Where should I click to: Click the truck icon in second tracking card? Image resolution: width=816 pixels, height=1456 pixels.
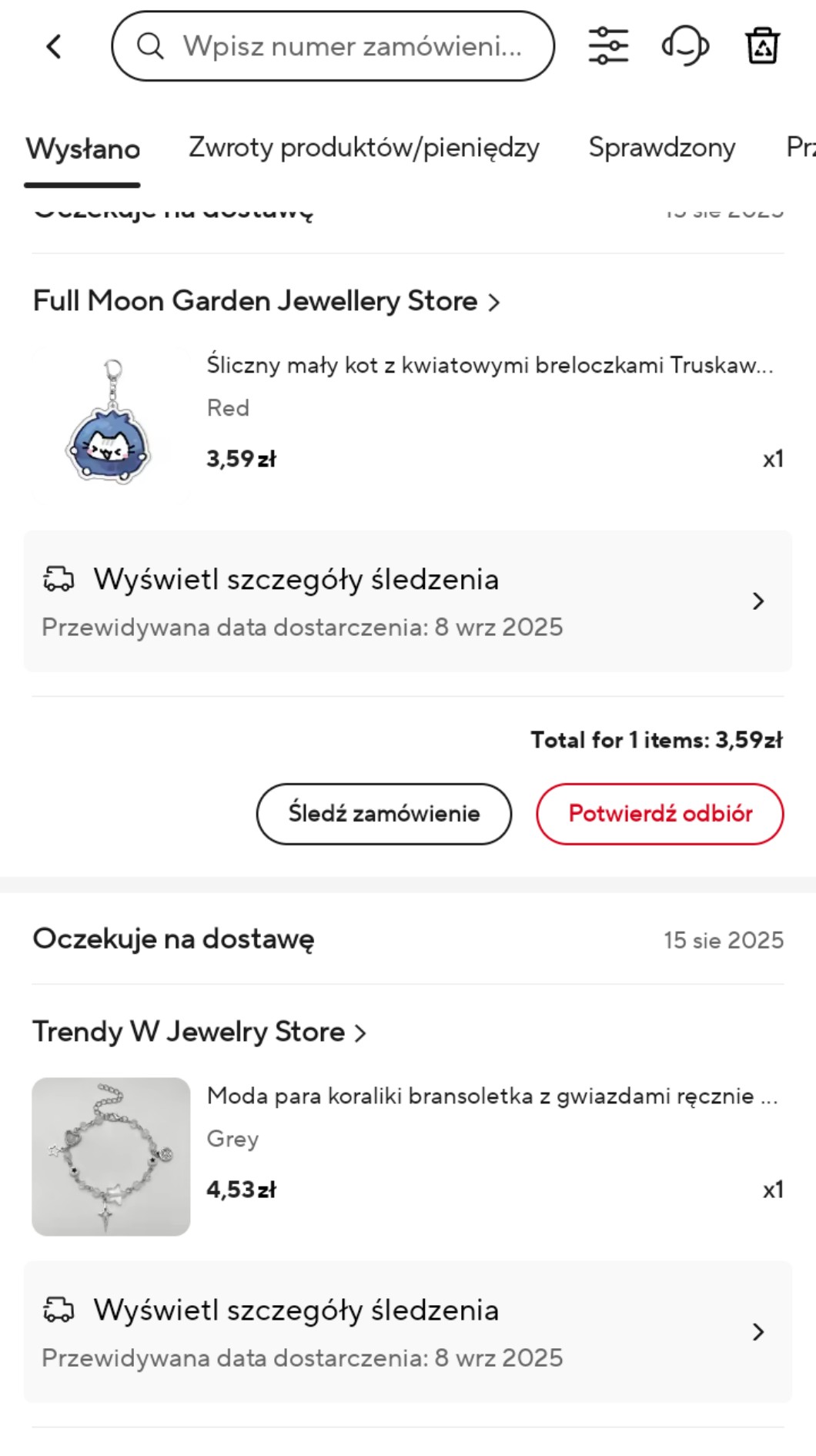point(59,1310)
